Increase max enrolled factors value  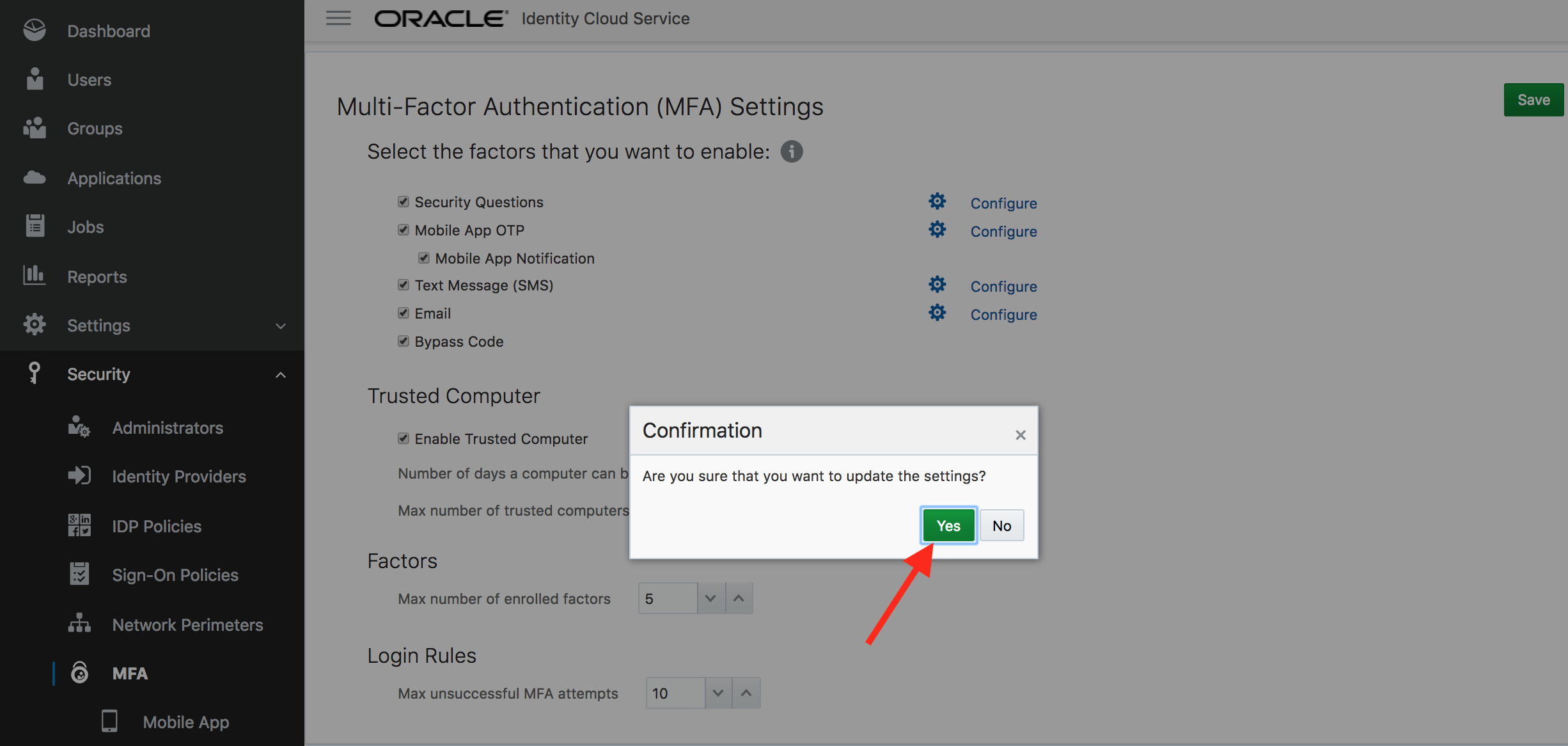739,598
